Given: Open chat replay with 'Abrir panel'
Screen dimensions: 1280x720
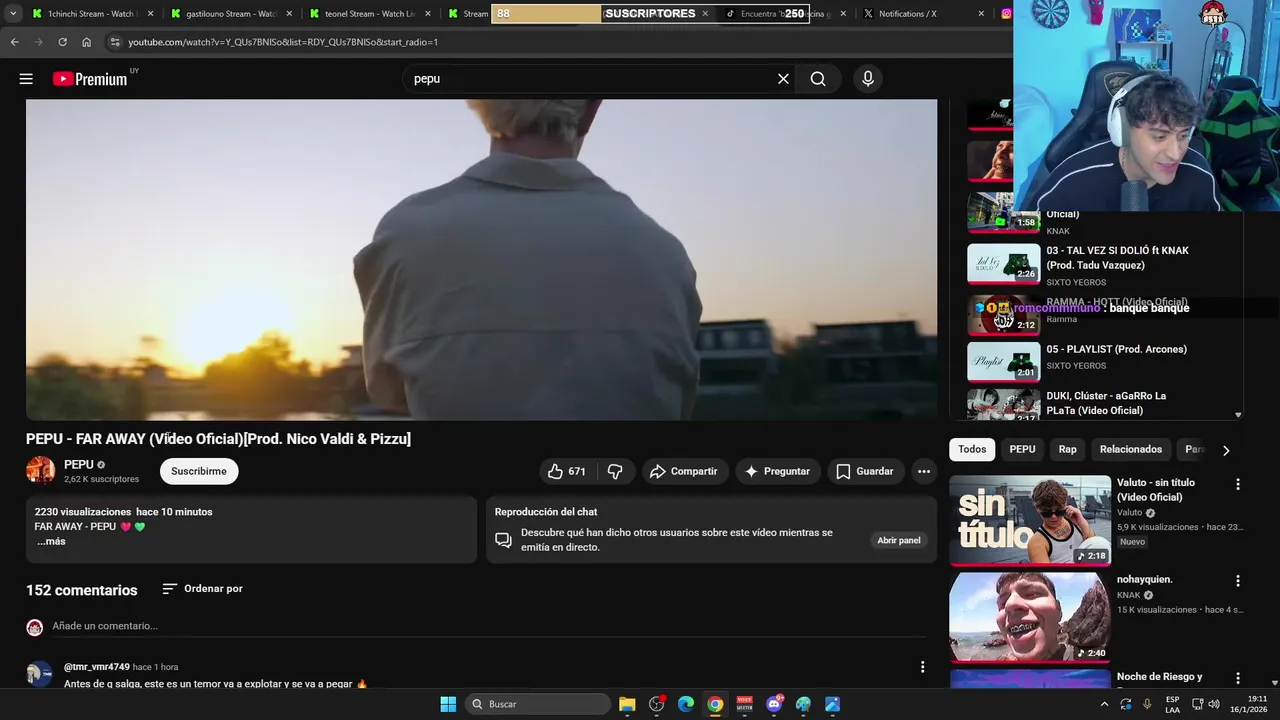Looking at the screenshot, I should pyautogui.click(x=899, y=540).
